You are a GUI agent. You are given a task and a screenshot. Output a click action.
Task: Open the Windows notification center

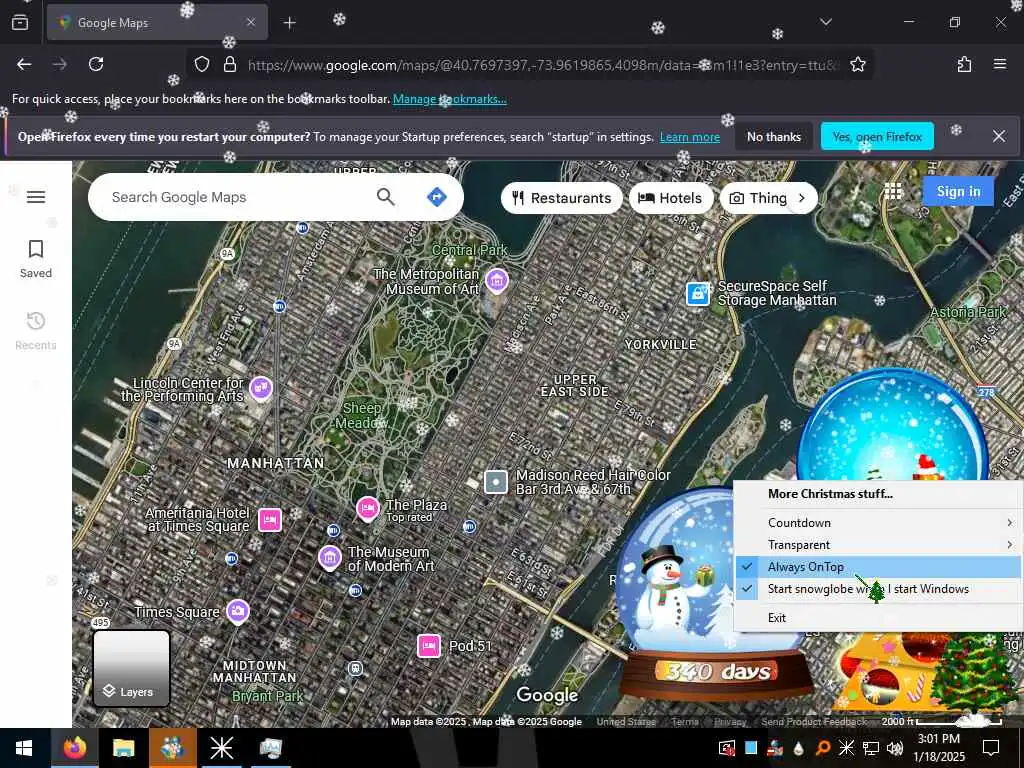[x=991, y=748]
